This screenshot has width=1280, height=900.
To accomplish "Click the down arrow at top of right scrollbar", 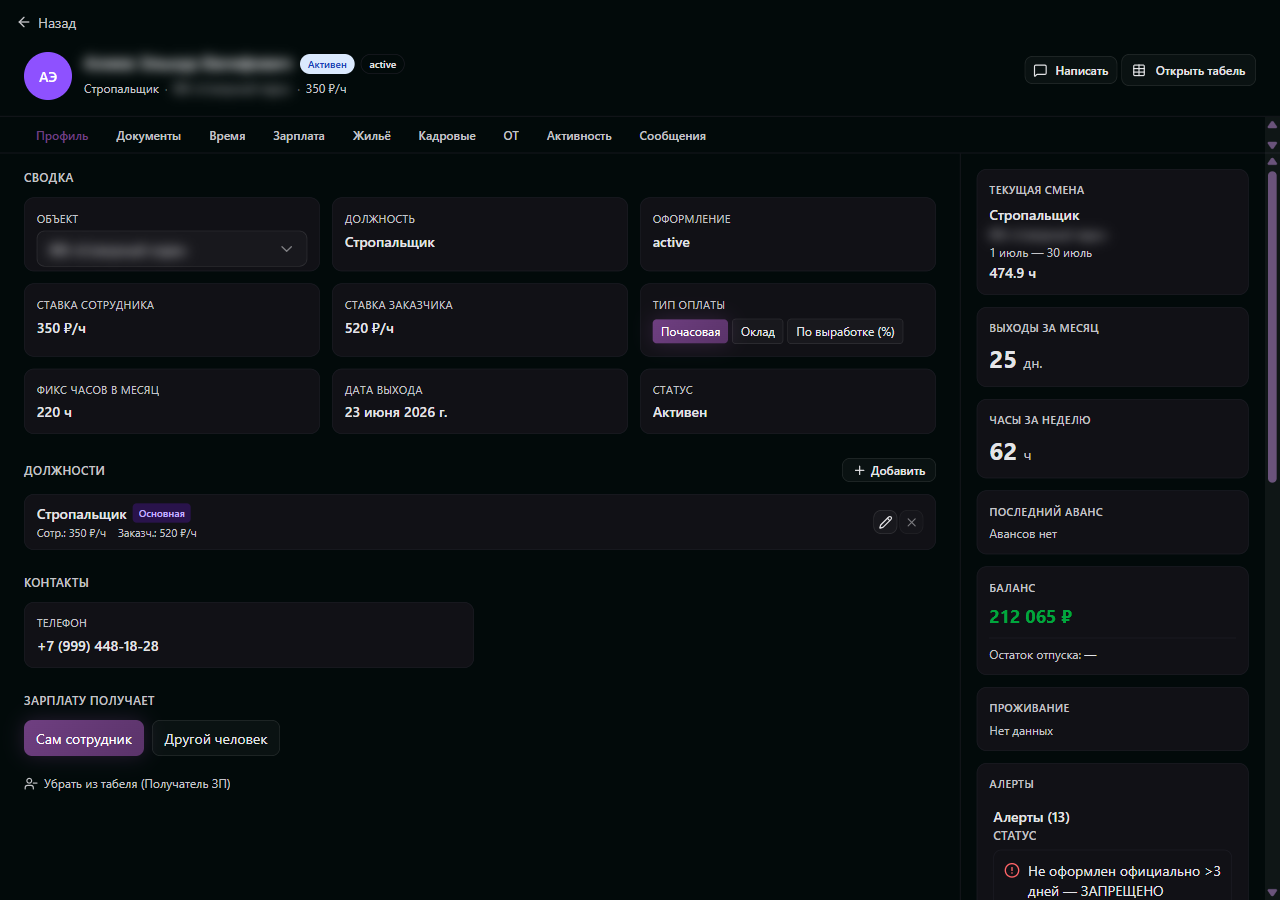I will pos(1272,145).
